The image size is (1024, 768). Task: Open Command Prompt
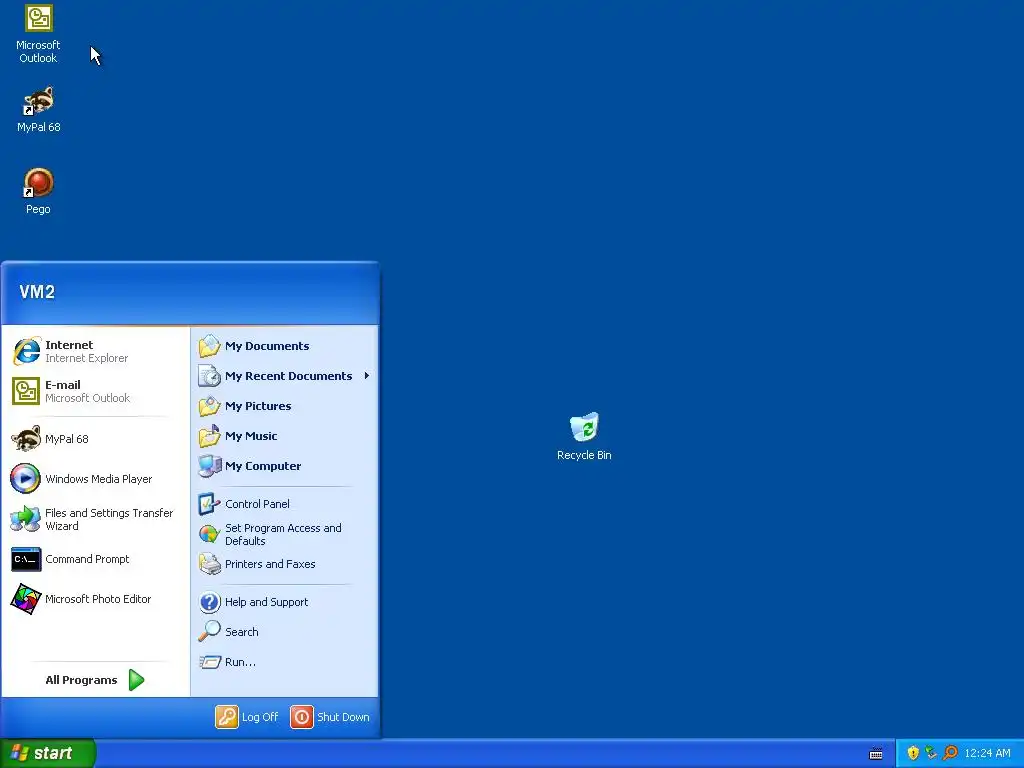pos(97,559)
